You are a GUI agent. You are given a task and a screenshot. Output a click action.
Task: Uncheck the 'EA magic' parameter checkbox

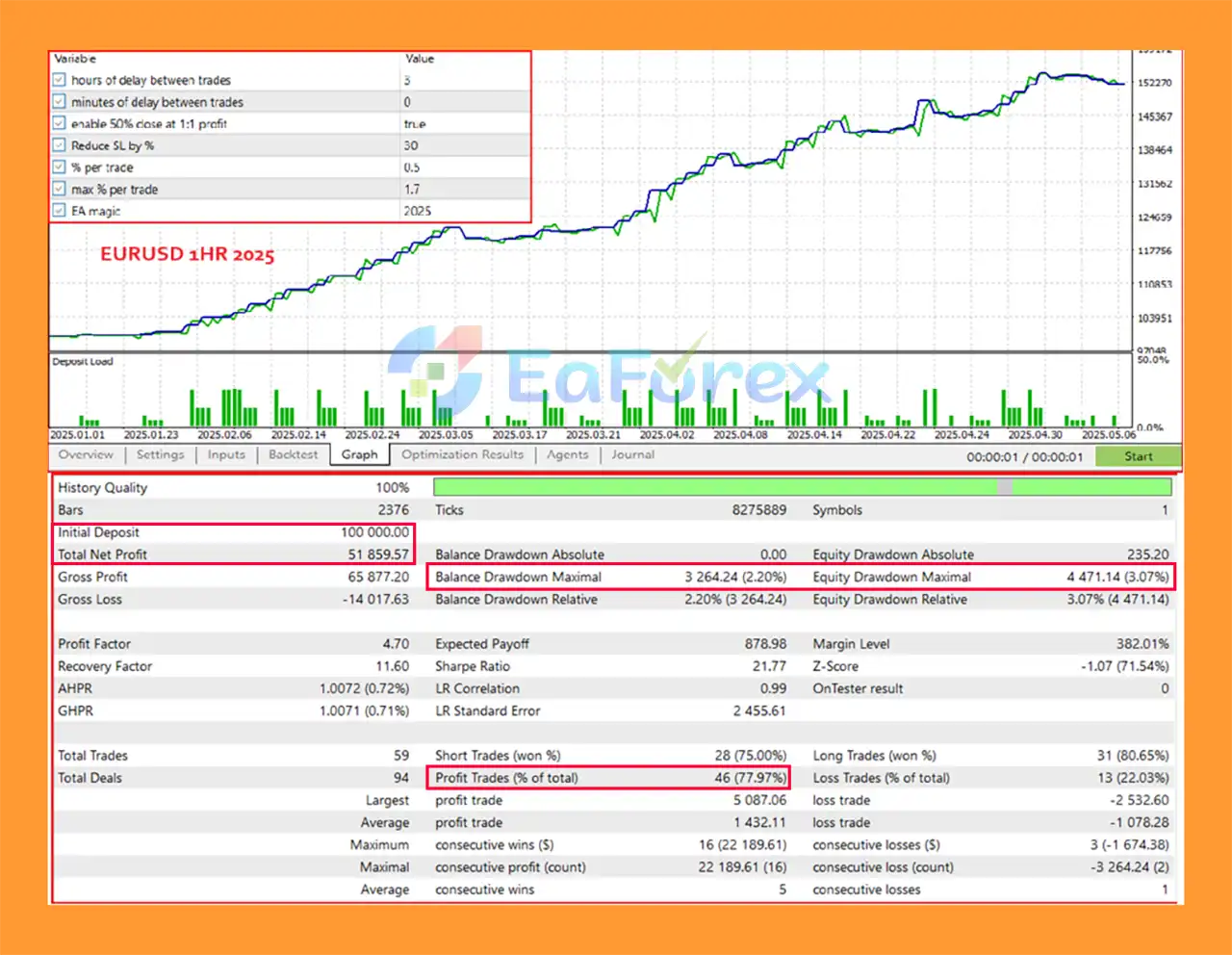click(60, 211)
